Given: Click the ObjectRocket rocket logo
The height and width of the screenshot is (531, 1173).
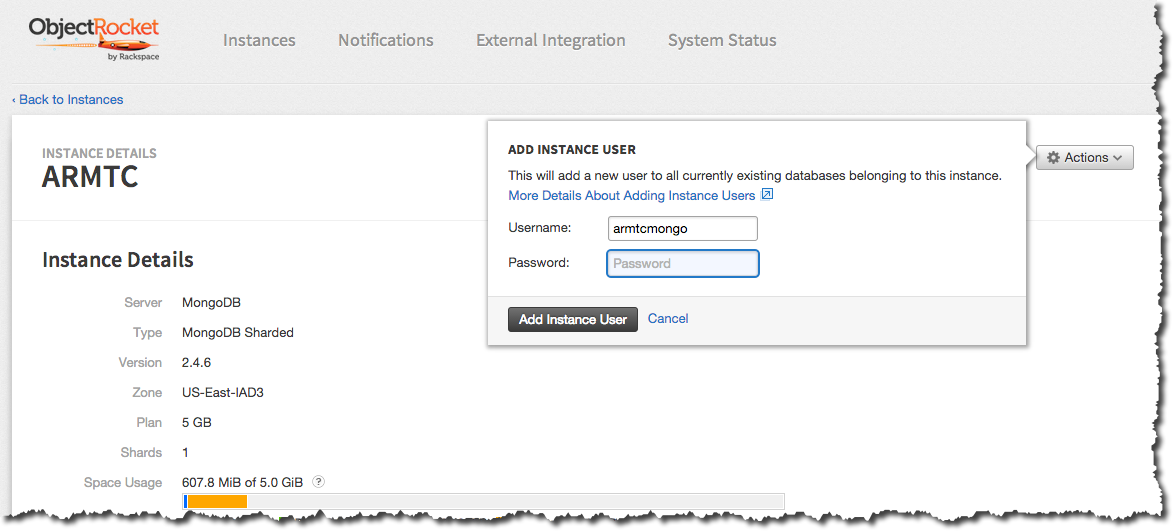Looking at the screenshot, I should click(x=93, y=38).
